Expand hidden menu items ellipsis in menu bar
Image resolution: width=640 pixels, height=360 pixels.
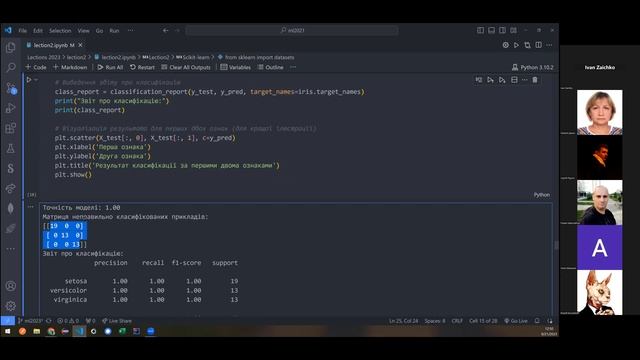click(x=130, y=31)
